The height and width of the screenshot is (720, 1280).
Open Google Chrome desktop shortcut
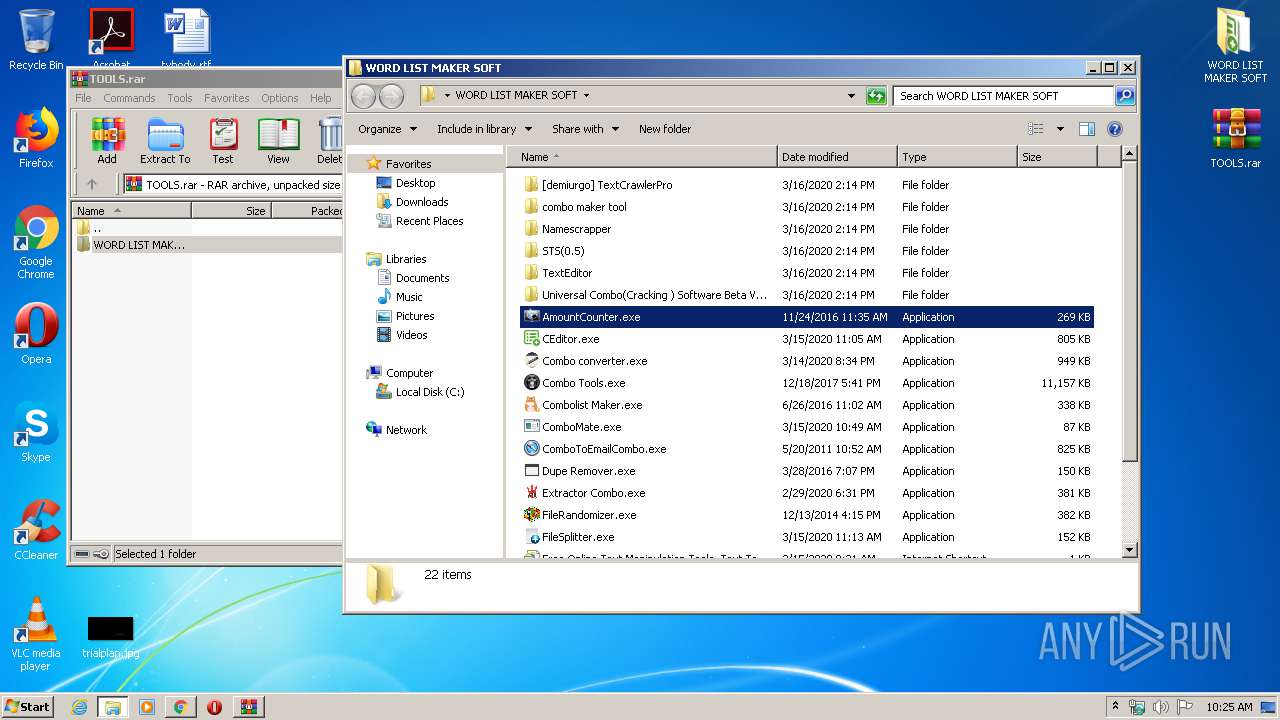36,243
